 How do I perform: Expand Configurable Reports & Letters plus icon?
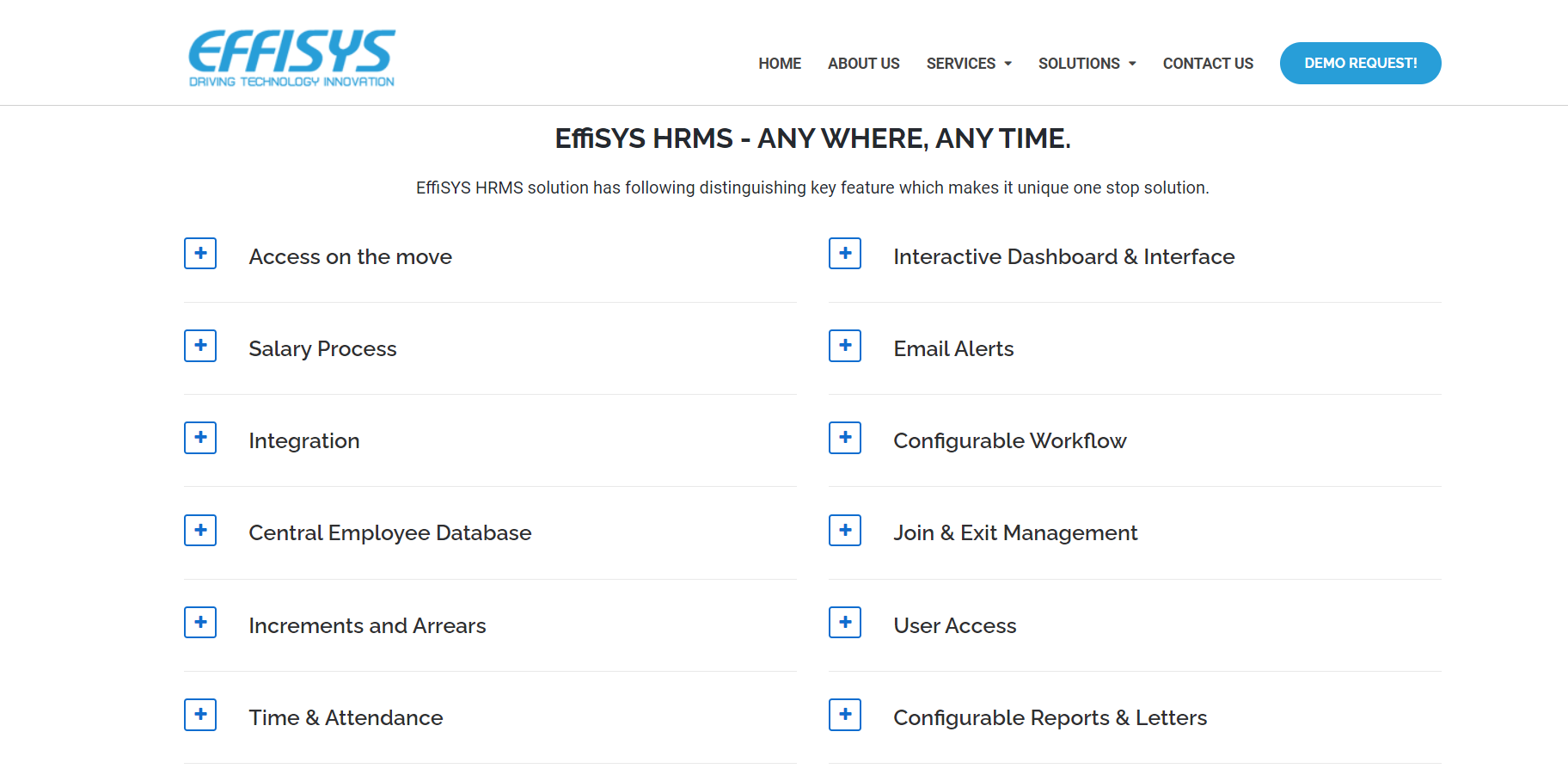[845, 715]
